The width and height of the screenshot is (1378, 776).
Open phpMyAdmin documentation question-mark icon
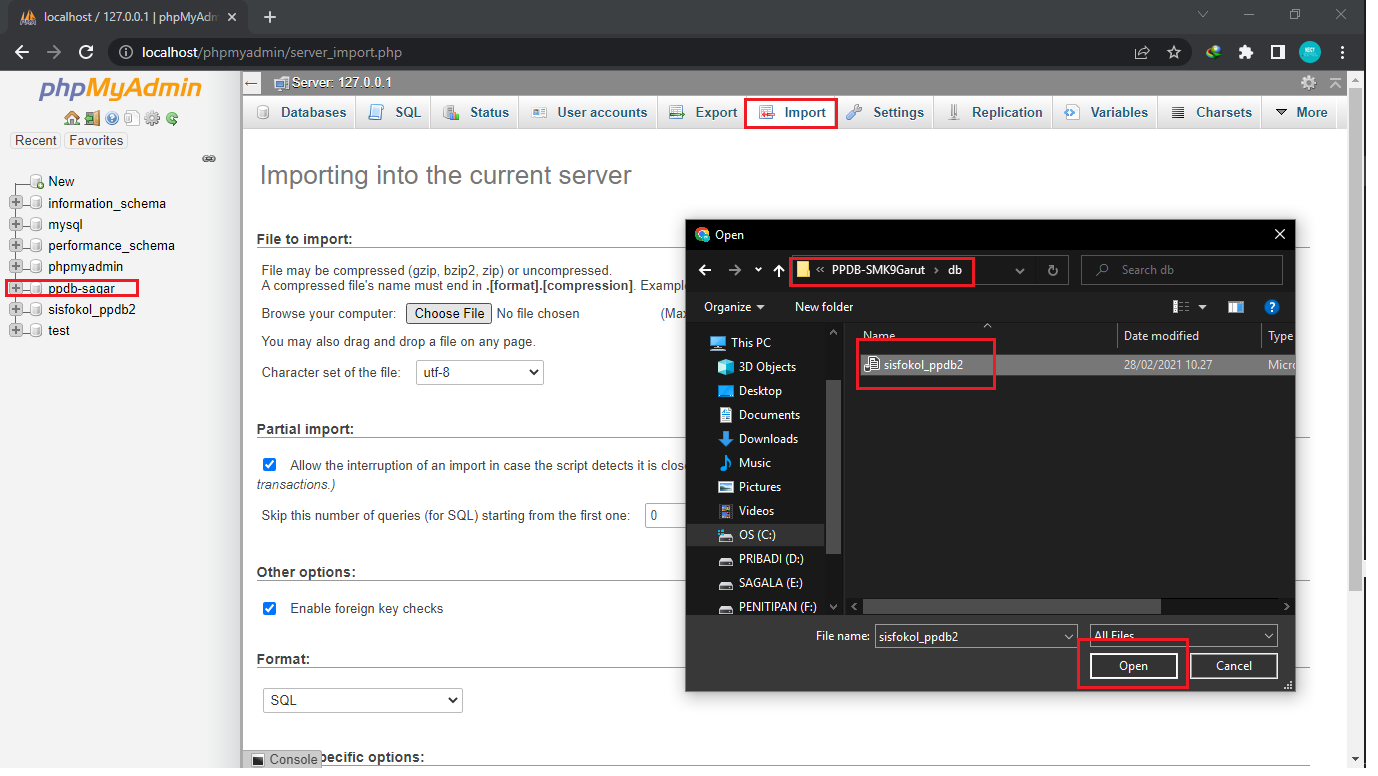pyautogui.click(x=112, y=118)
